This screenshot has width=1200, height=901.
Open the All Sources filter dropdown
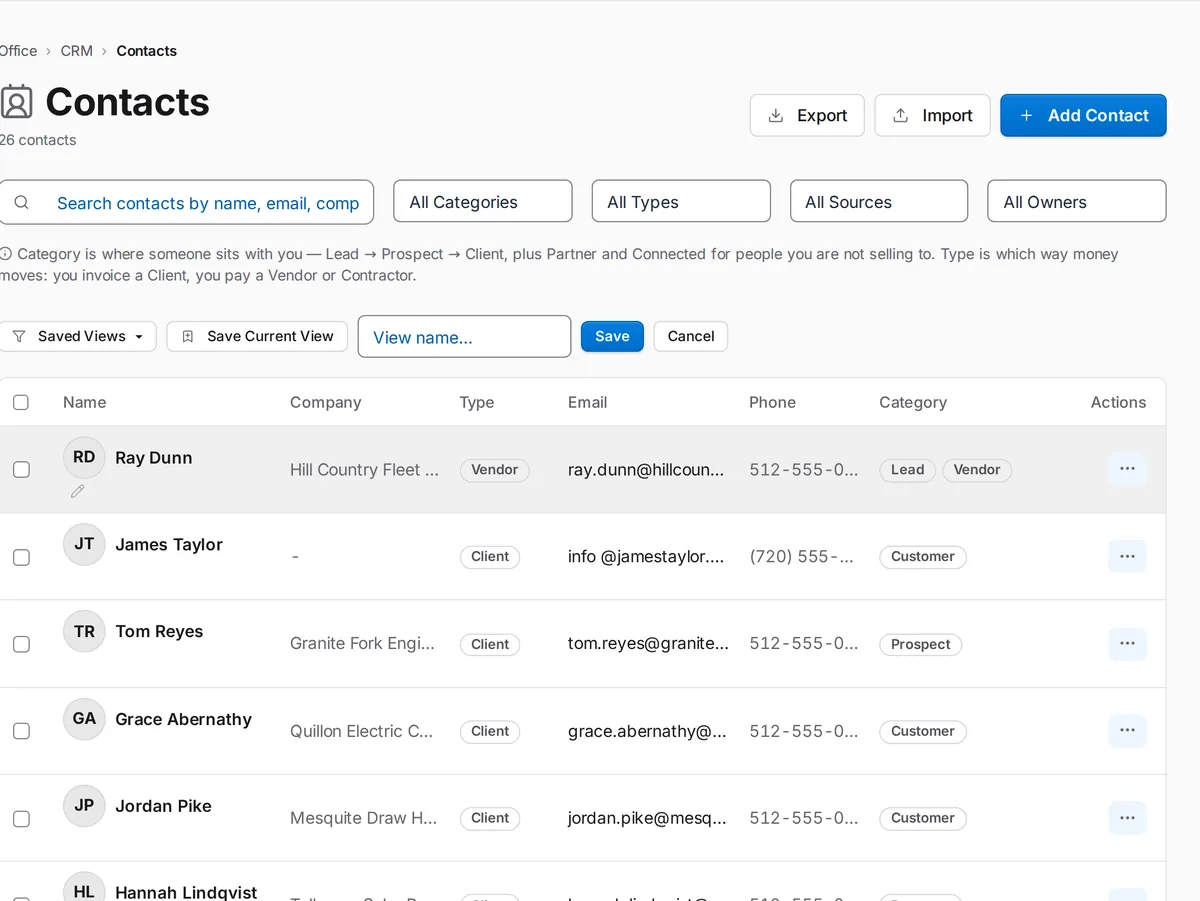[879, 201]
